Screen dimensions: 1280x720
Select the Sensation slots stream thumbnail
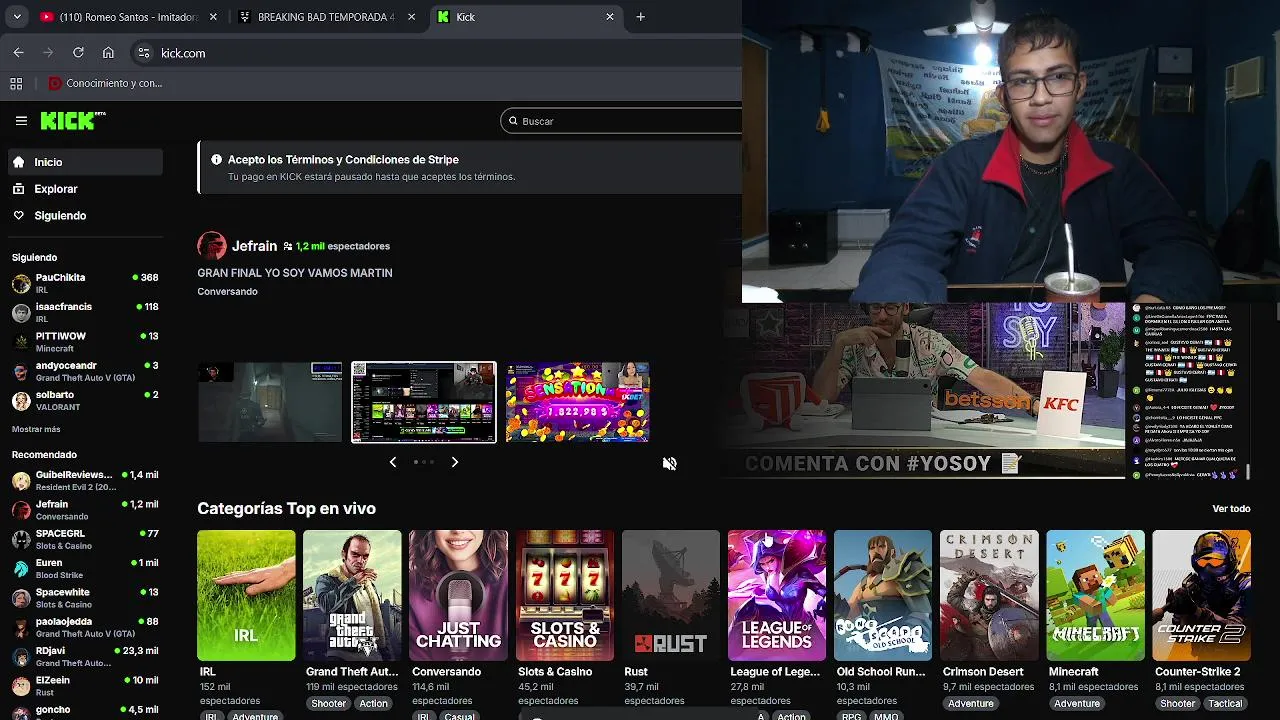point(577,402)
